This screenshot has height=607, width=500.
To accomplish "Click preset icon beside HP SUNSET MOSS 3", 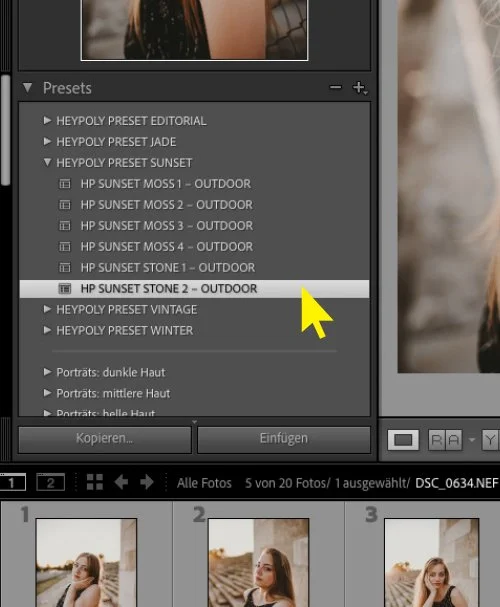I will [x=65, y=225].
